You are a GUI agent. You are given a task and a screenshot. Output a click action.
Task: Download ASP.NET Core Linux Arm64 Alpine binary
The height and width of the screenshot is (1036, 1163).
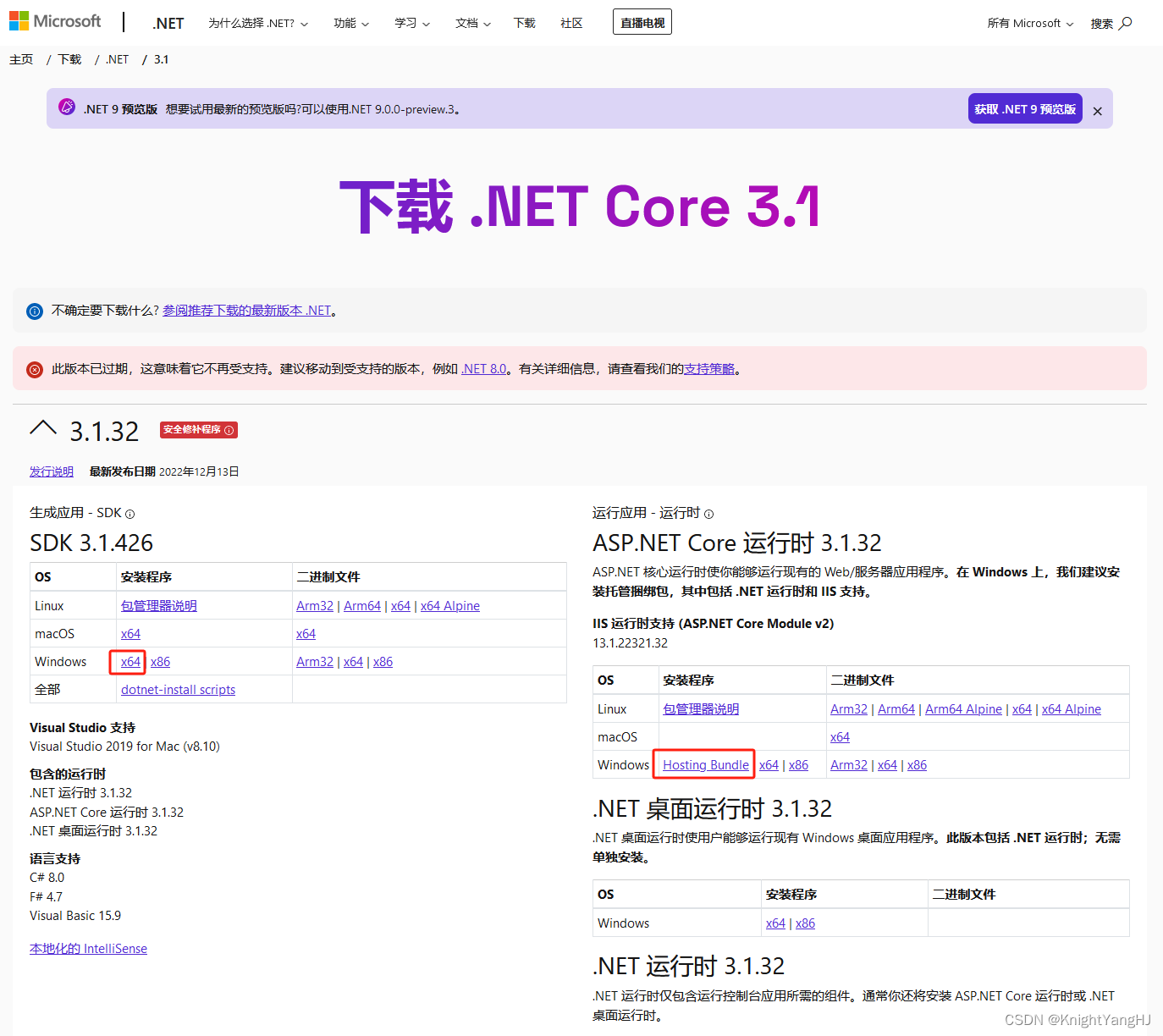(963, 709)
